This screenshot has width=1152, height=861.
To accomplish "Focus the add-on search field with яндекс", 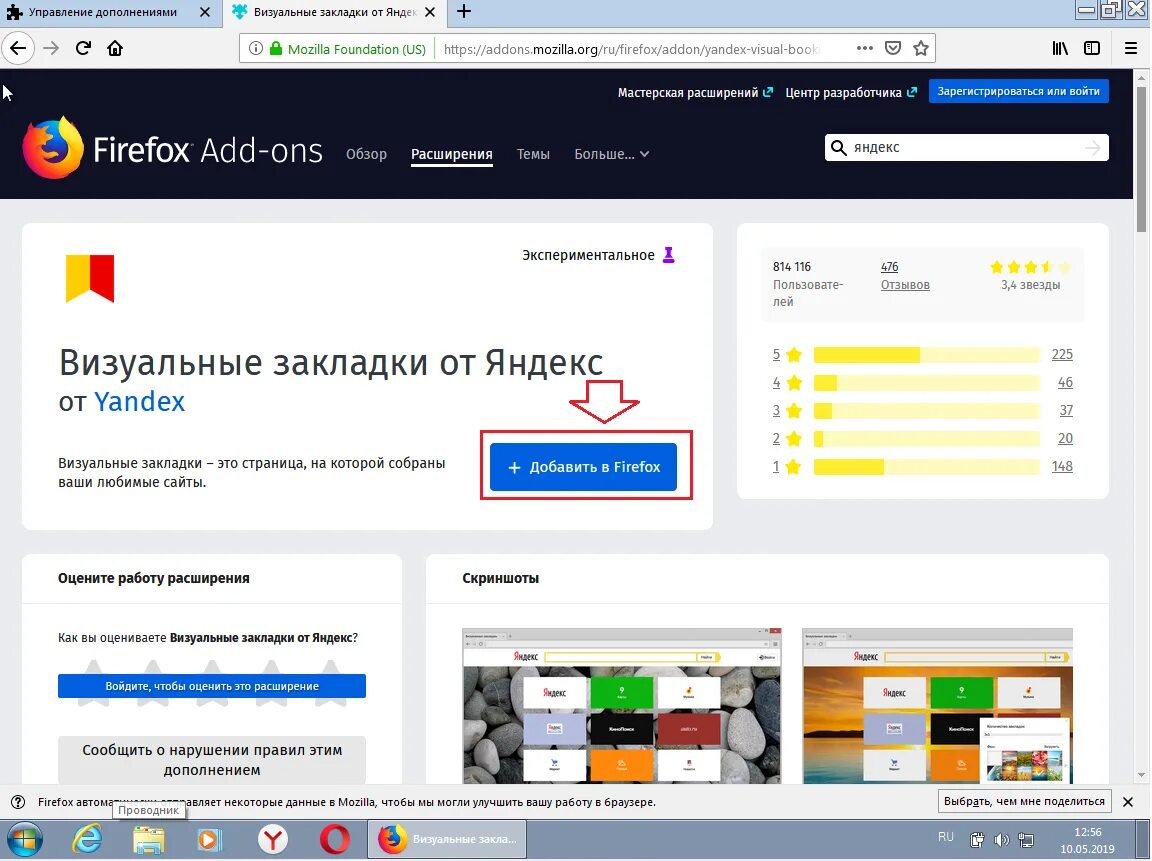I will (x=966, y=148).
